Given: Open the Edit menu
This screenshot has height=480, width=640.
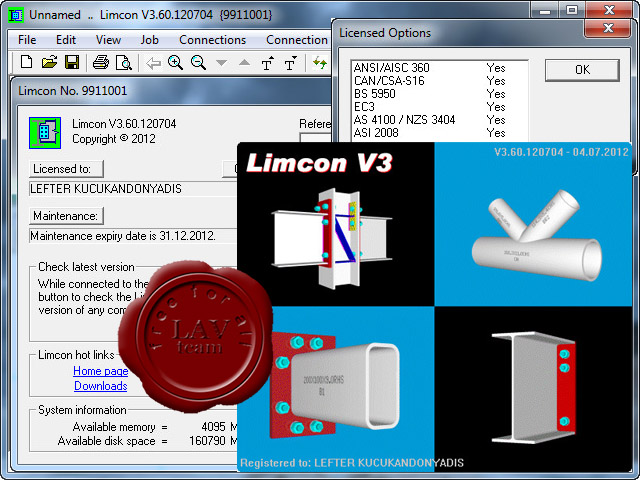Looking at the screenshot, I should [66, 40].
